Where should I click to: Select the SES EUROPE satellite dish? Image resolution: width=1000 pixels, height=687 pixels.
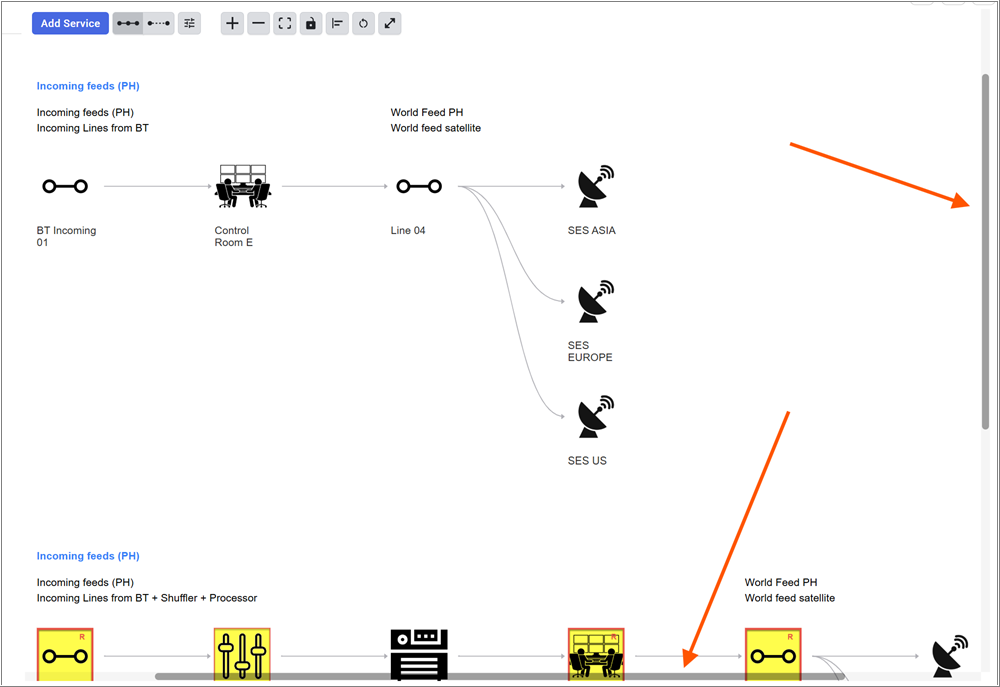(x=596, y=301)
